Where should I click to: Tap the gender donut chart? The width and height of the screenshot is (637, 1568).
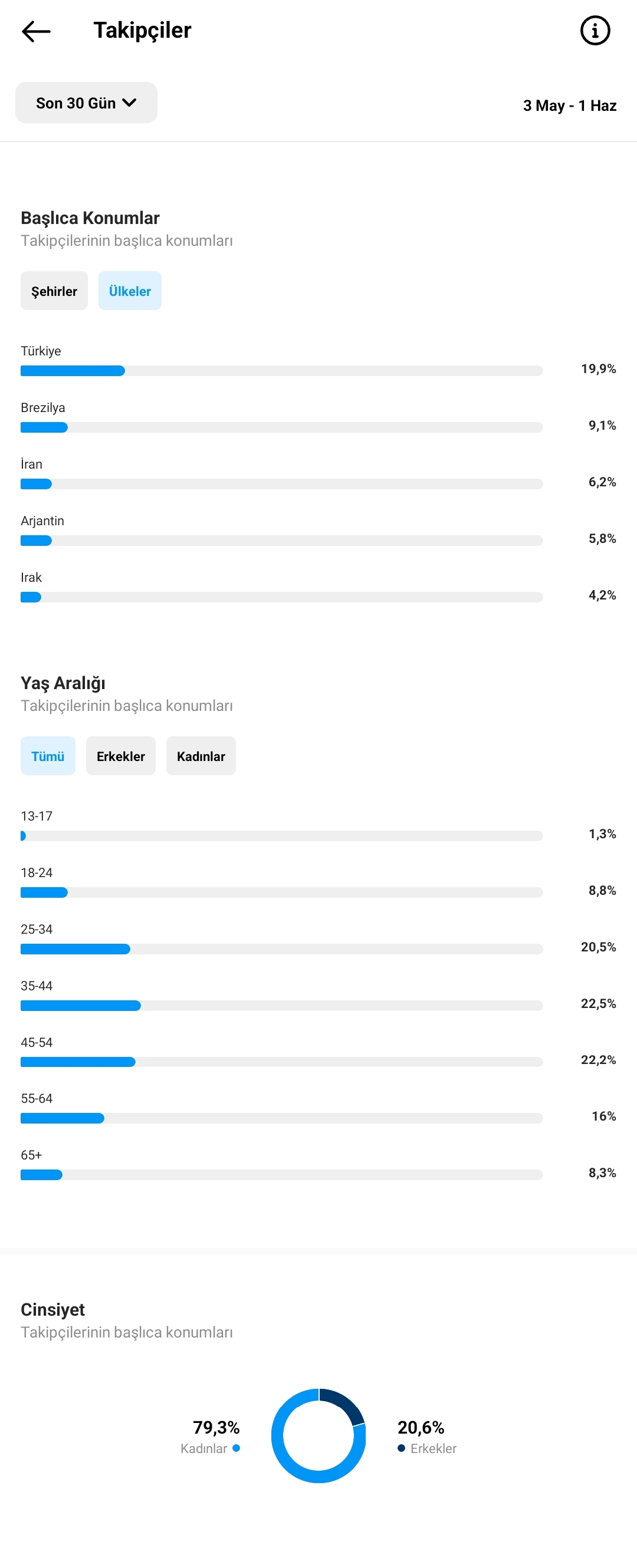[318, 1436]
